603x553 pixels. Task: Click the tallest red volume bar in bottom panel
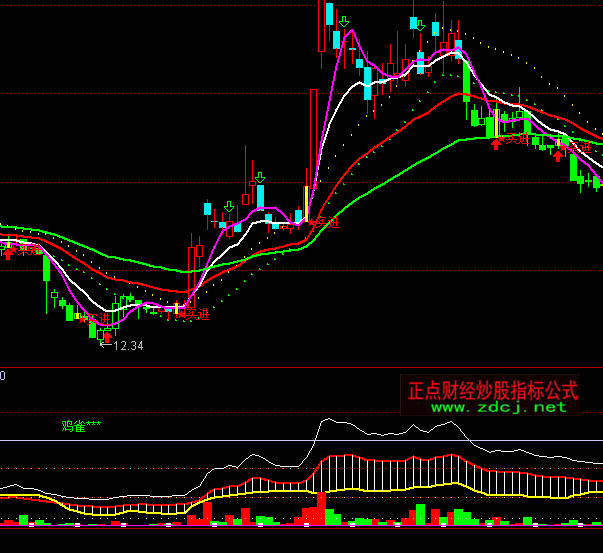(321, 507)
